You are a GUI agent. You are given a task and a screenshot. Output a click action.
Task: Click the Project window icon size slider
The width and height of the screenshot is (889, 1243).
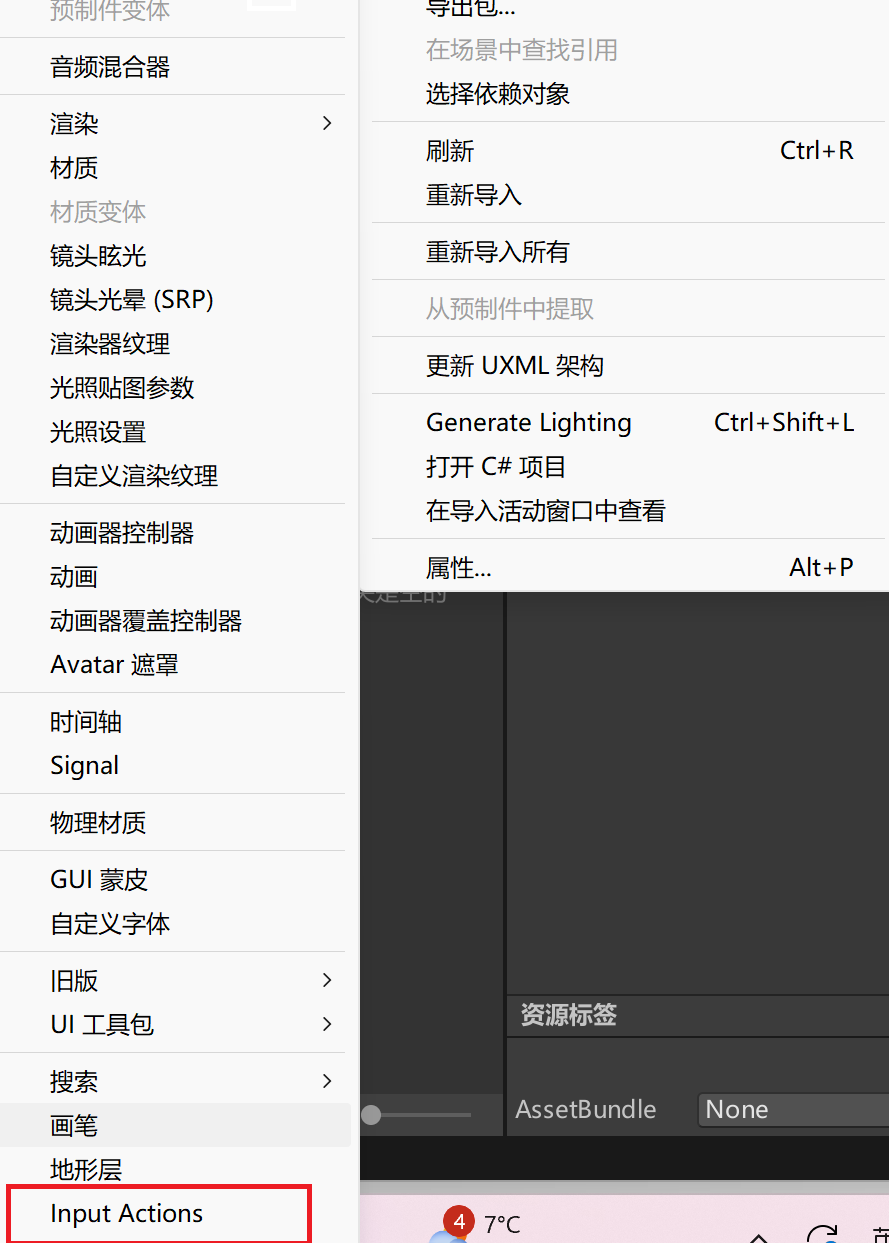[416, 1114]
